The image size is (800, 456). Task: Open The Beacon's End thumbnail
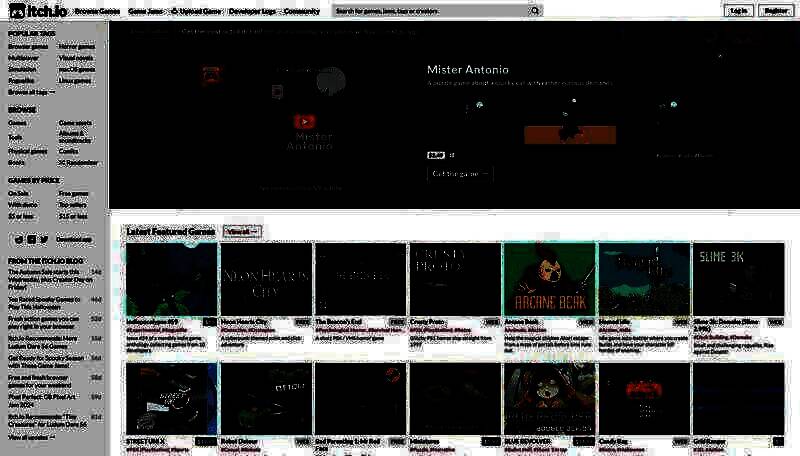click(x=360, y=279)
